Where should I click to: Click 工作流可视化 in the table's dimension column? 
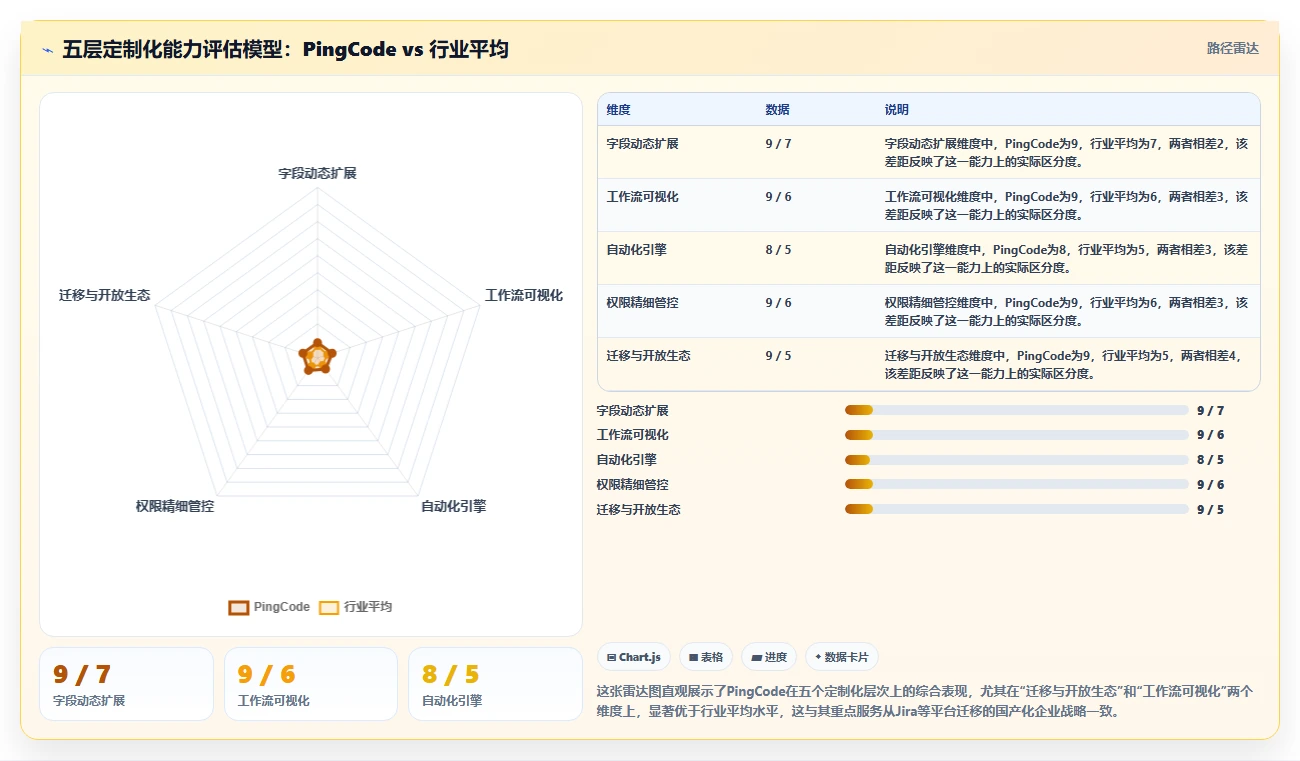(x=642, y=197)
